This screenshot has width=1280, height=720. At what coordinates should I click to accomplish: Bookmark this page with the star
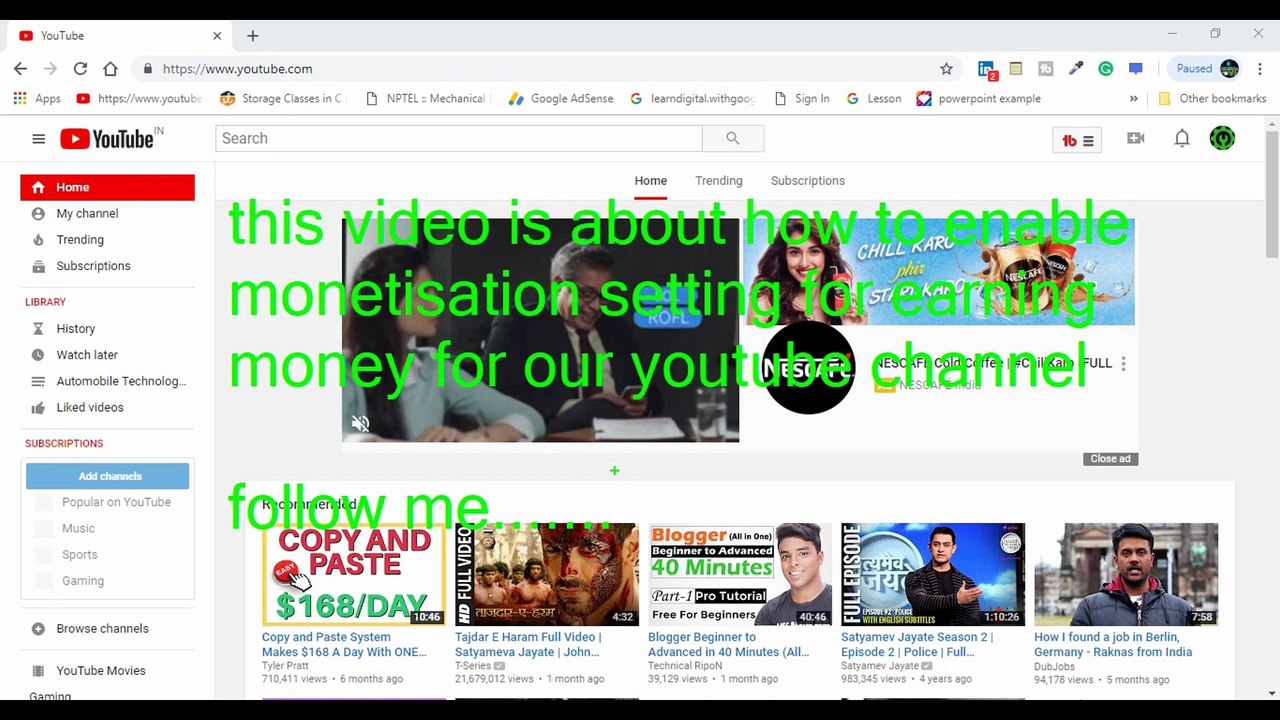click(946, 69)
